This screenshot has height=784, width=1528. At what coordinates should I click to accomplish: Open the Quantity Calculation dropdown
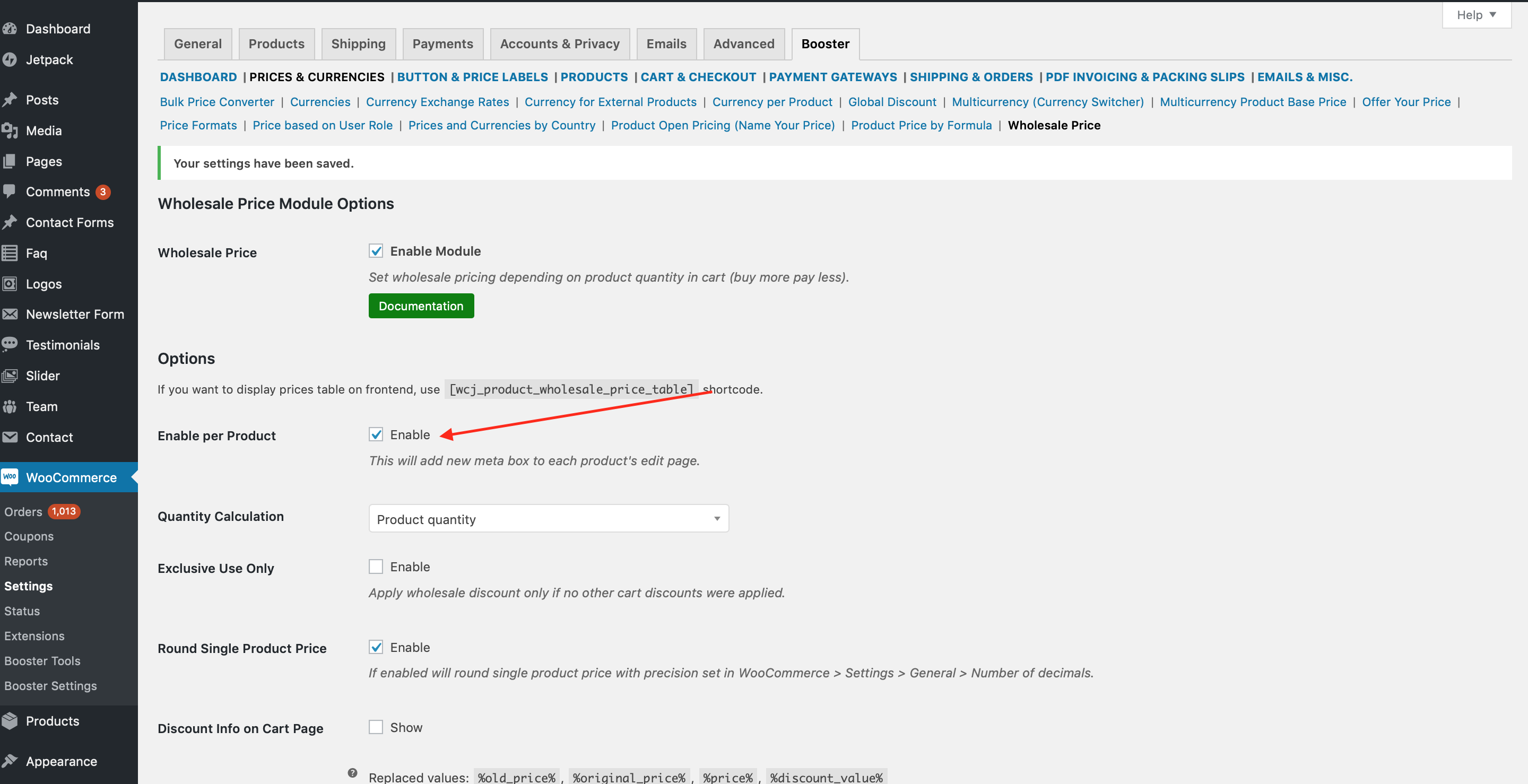(549, 519)
